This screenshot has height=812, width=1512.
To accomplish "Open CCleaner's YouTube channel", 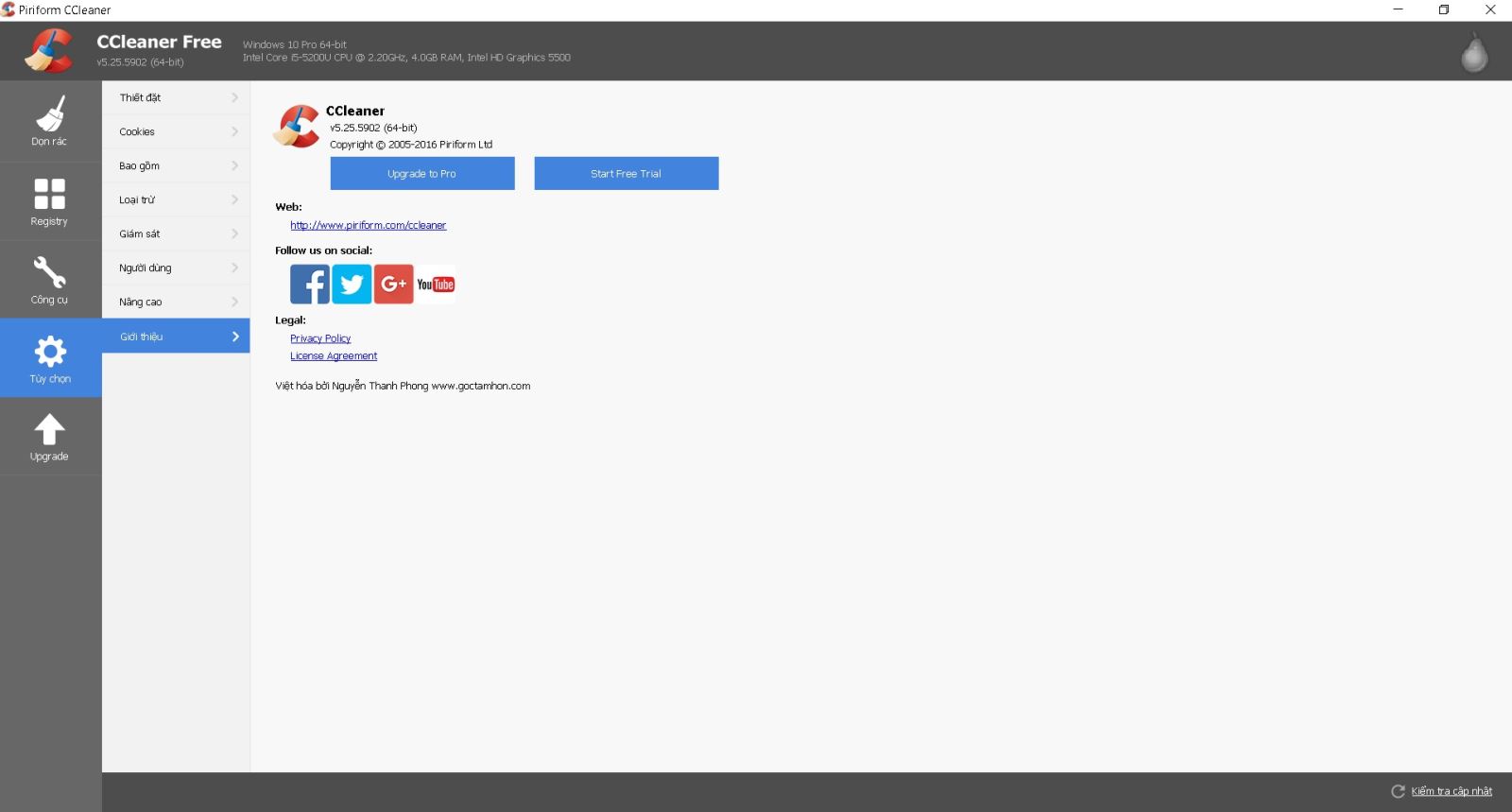I will [x=436, y=284].
